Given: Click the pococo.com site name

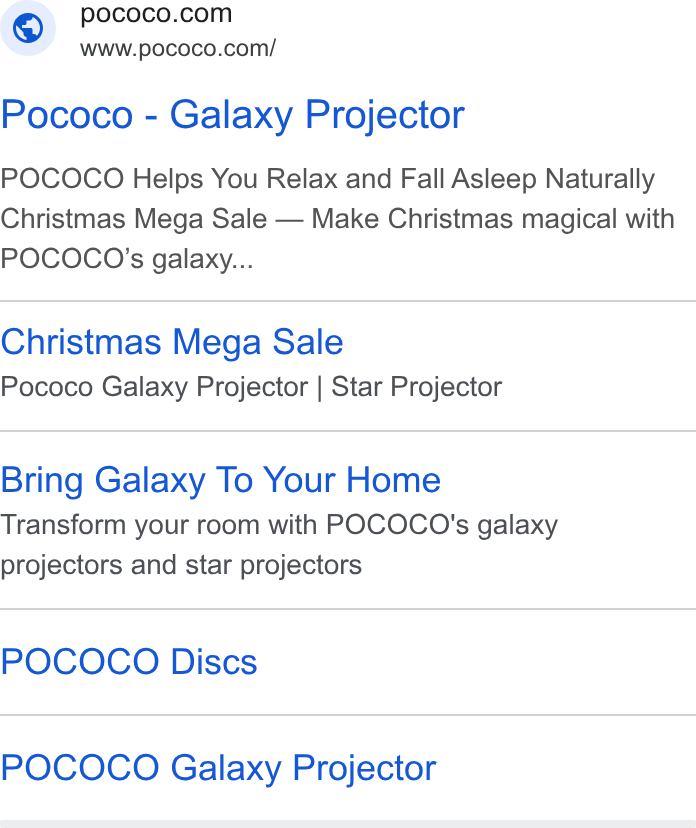Looking at the screenshot, I should pos(156,13).
